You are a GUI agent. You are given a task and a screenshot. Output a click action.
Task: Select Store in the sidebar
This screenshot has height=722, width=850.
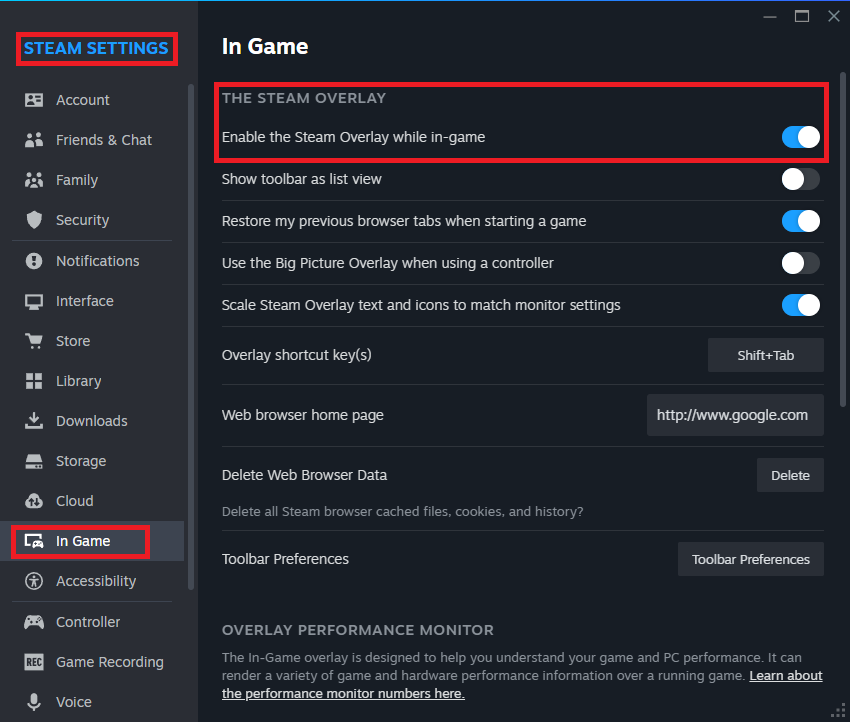[x=92, y=341]
